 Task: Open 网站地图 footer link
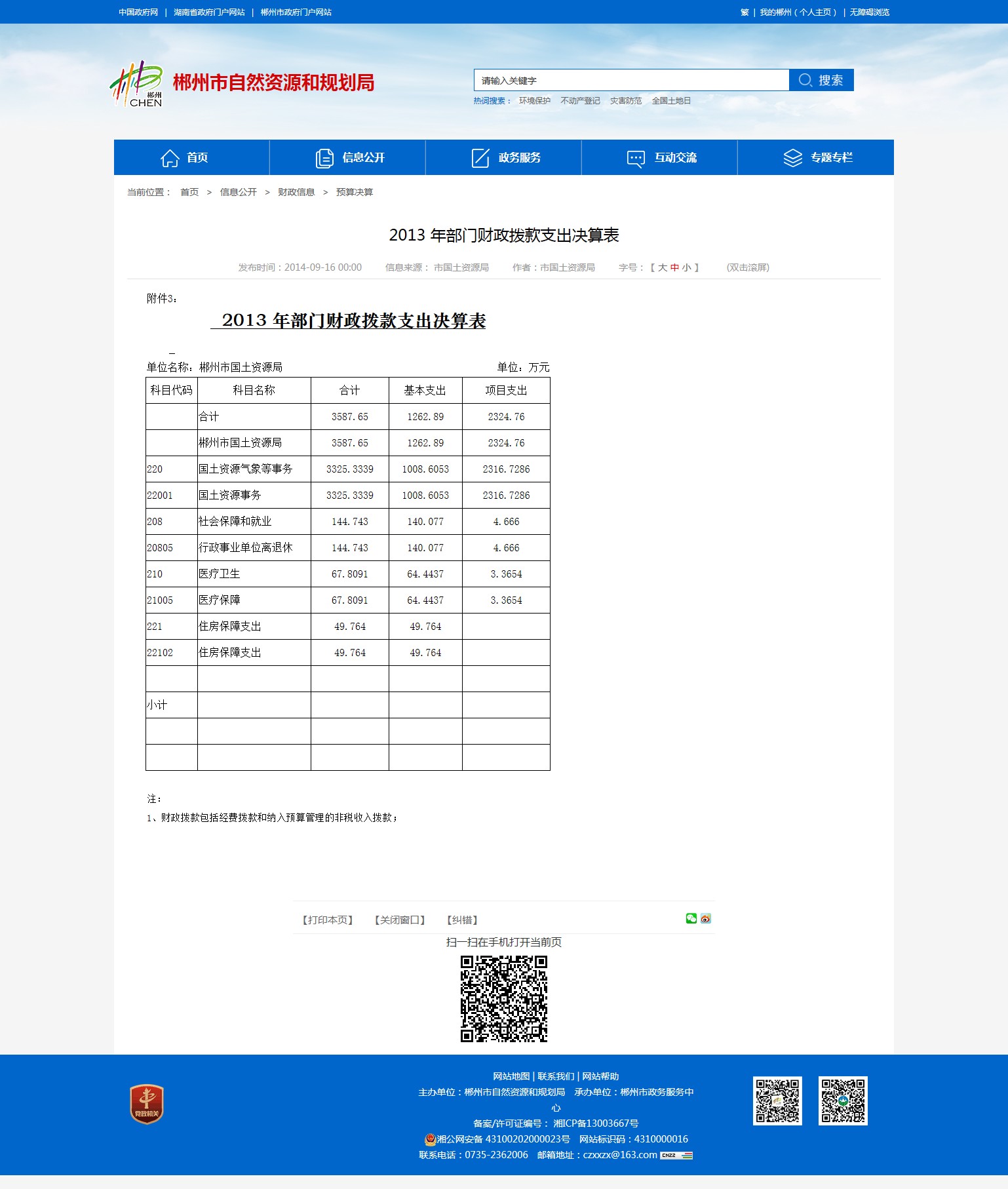click(511, 1076)
